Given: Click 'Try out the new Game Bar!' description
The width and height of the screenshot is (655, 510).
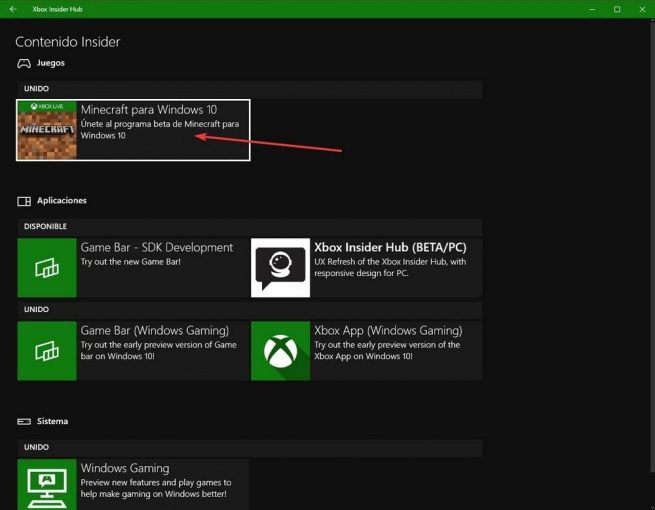Looking at the screenshot, I should pyautogui.click(x=130, y=262).
